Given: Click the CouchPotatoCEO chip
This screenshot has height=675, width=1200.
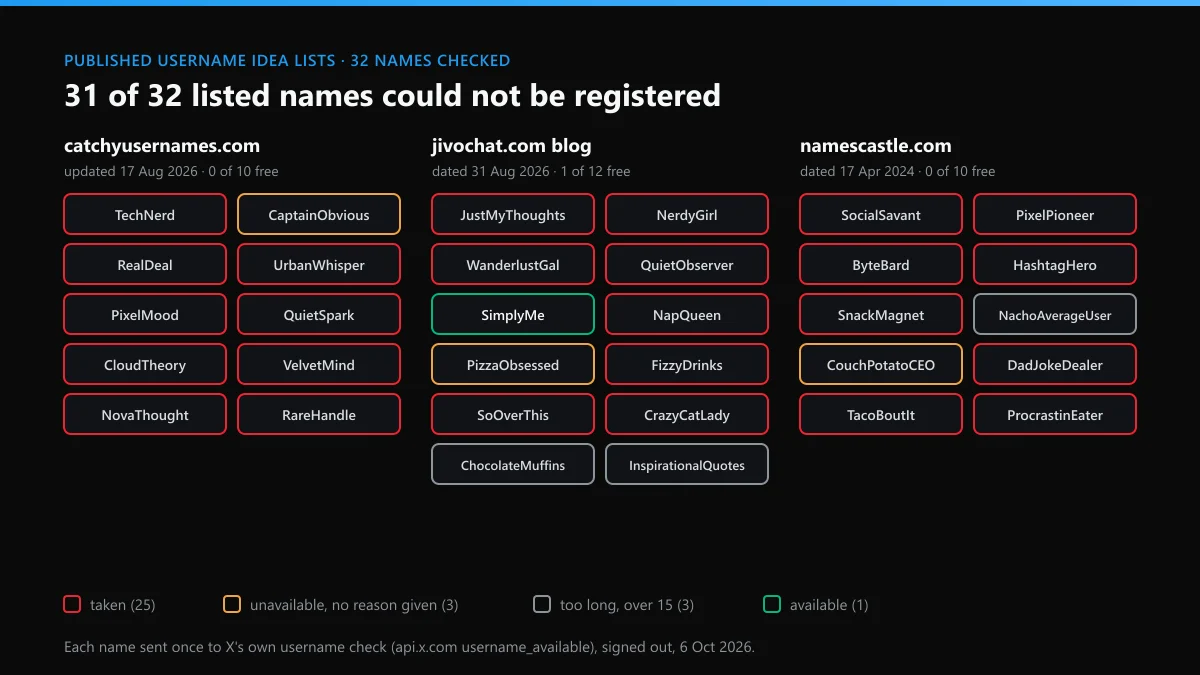Looking at the screenshot, I should click(881, 365).
